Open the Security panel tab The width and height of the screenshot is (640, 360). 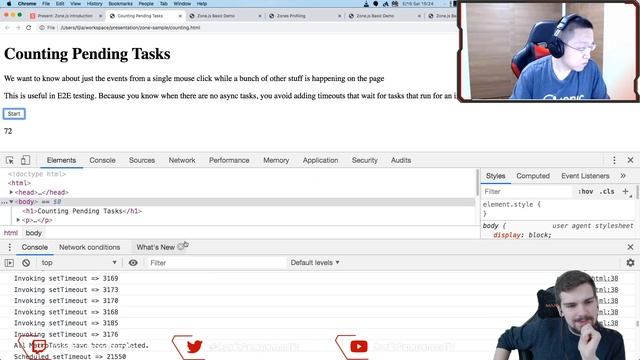pos(364,160)
